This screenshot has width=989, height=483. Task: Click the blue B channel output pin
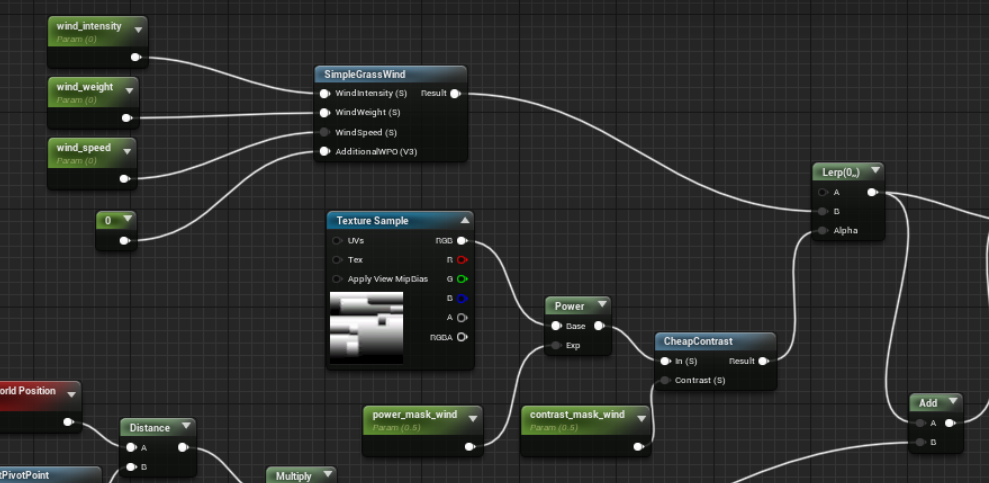(462, 298)
